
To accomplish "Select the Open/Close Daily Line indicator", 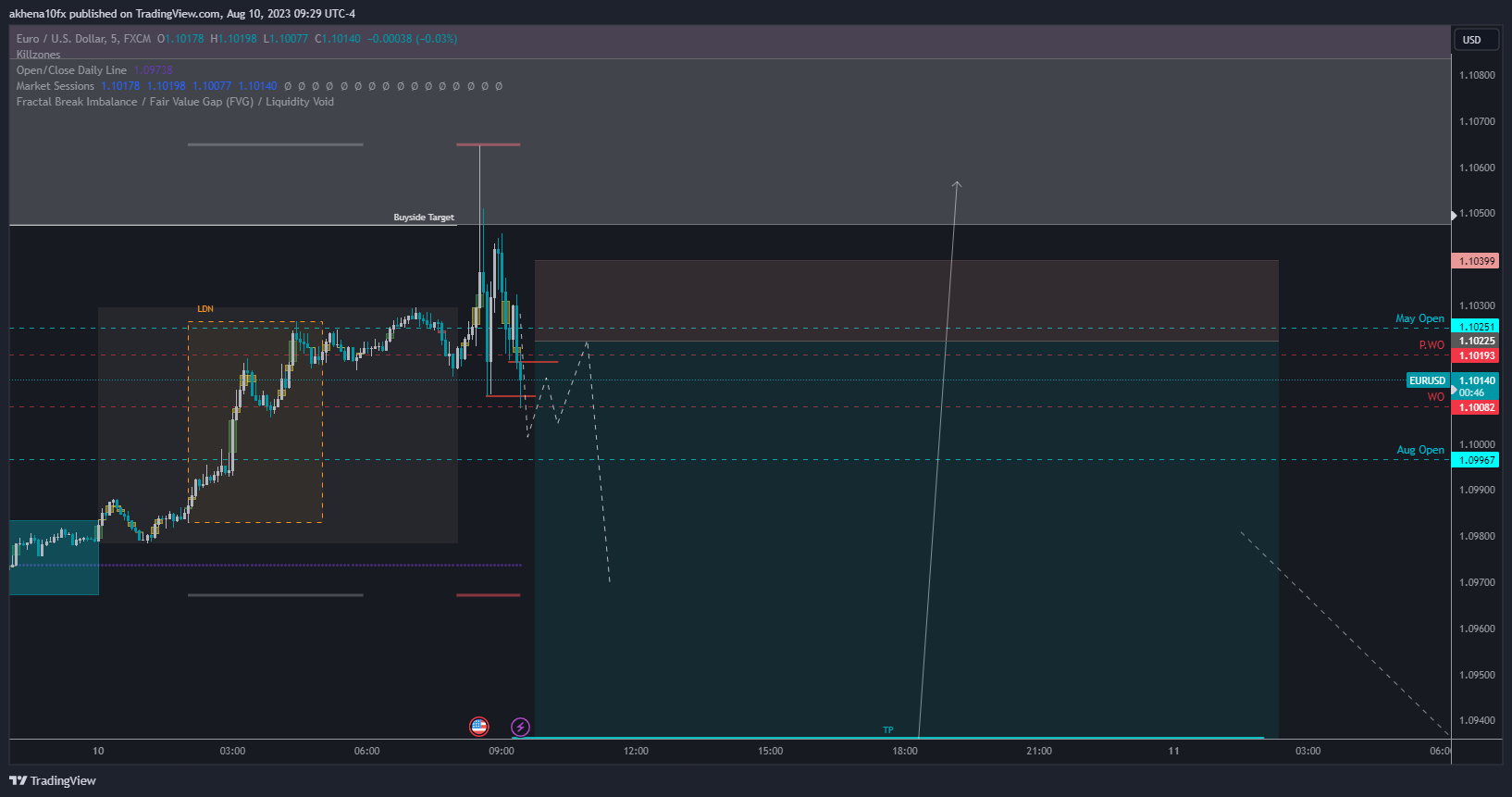I will click(71, 70).
